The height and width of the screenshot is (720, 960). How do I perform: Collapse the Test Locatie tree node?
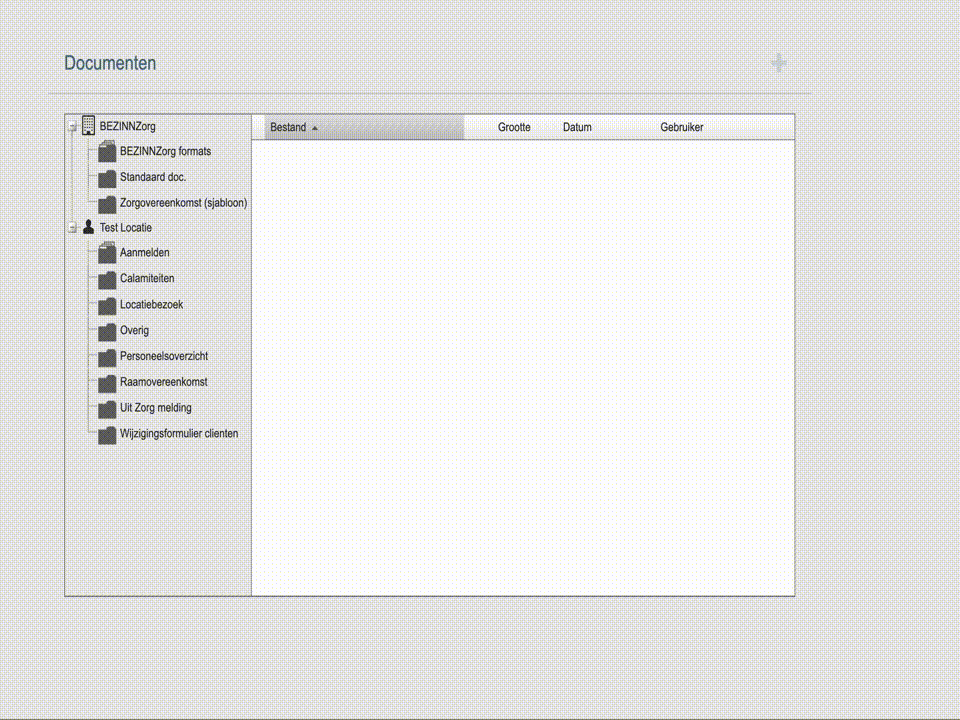pyautogui.click(x=72, y=229)
